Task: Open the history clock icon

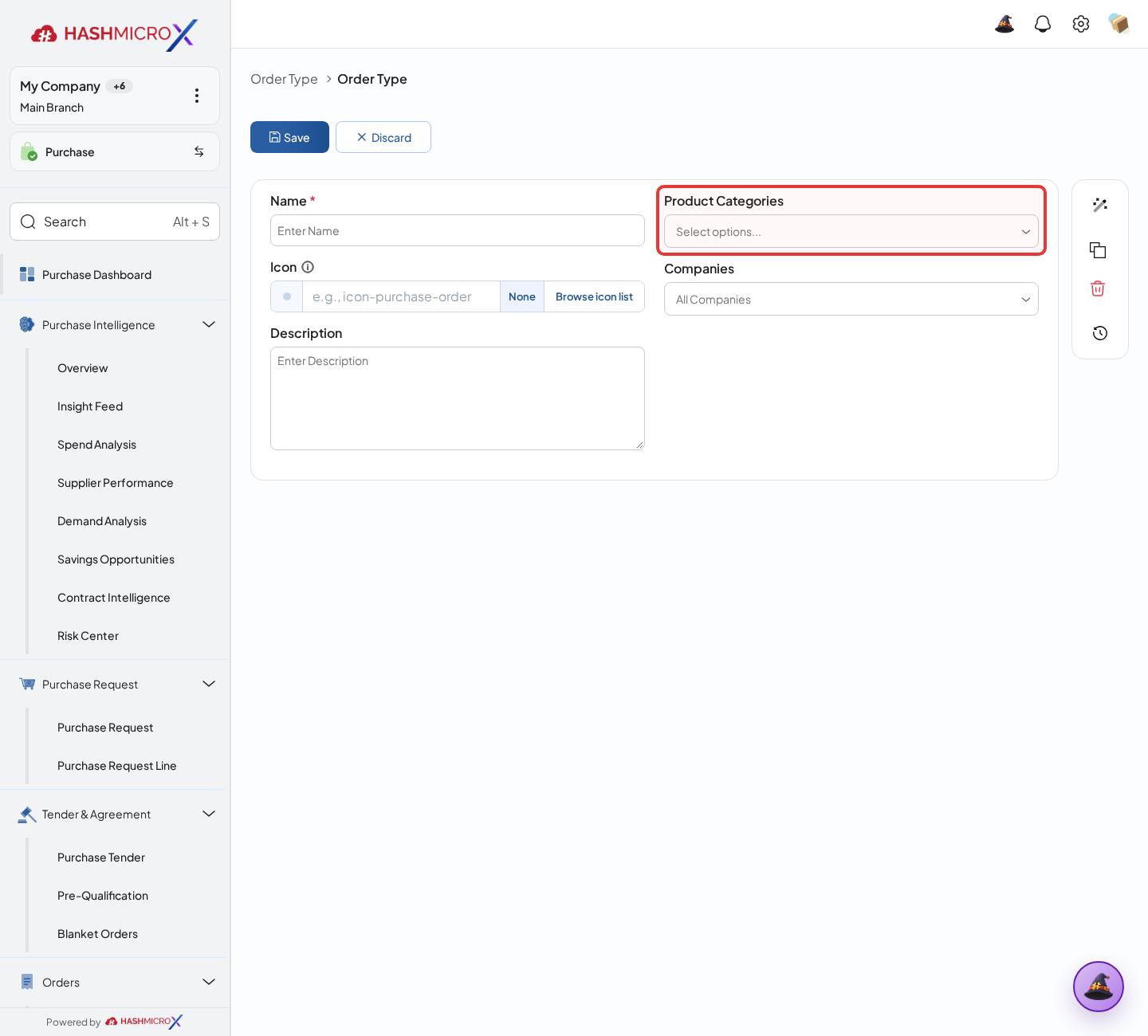Action: [1100, 333]
